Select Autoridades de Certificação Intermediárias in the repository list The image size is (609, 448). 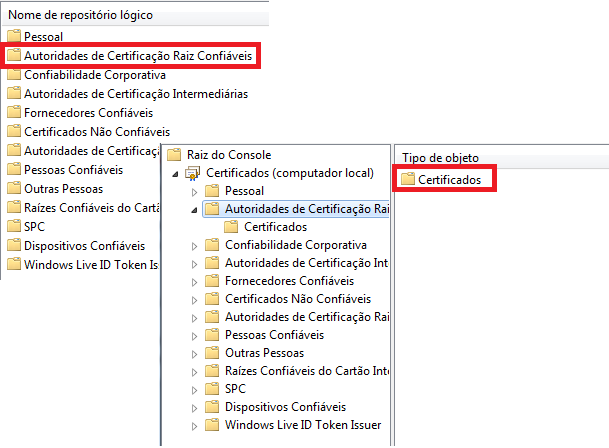click(135, 94)
